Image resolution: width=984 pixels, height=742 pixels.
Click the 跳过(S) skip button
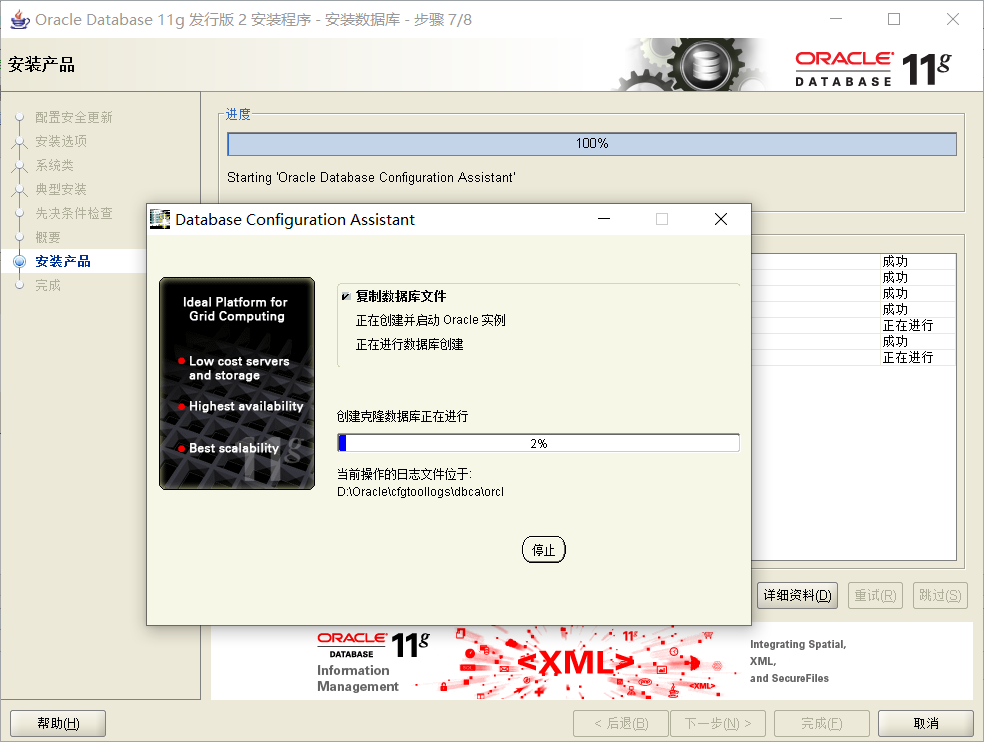tap(940, 595)
